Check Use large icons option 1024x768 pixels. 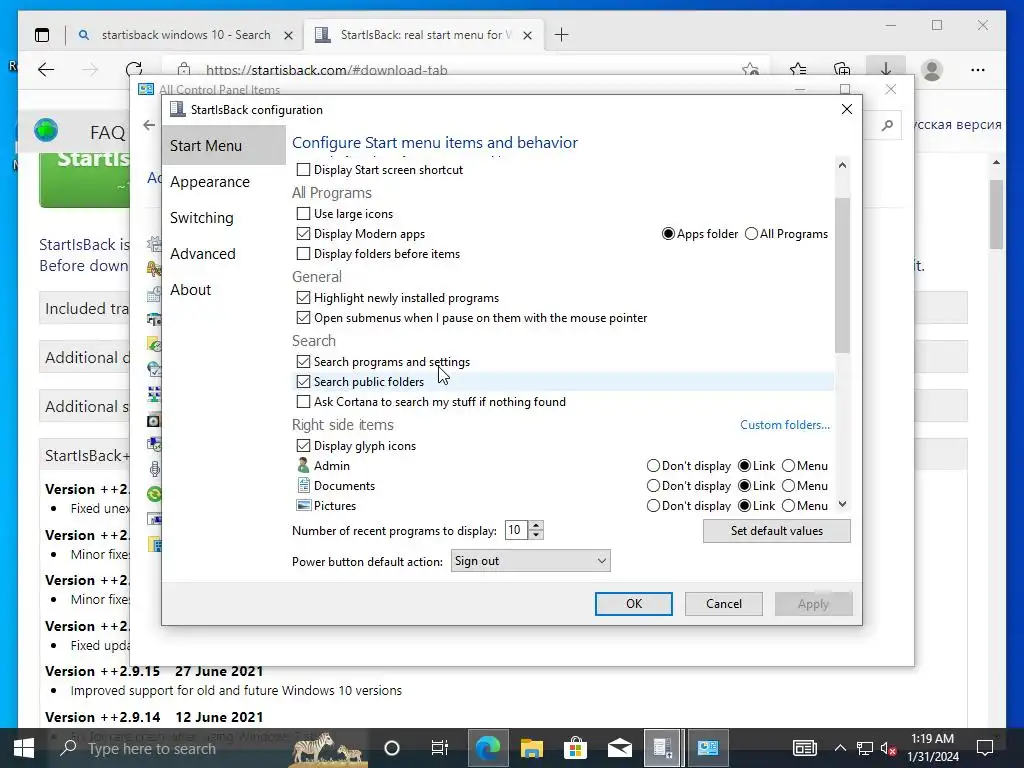tap(303, 214)
